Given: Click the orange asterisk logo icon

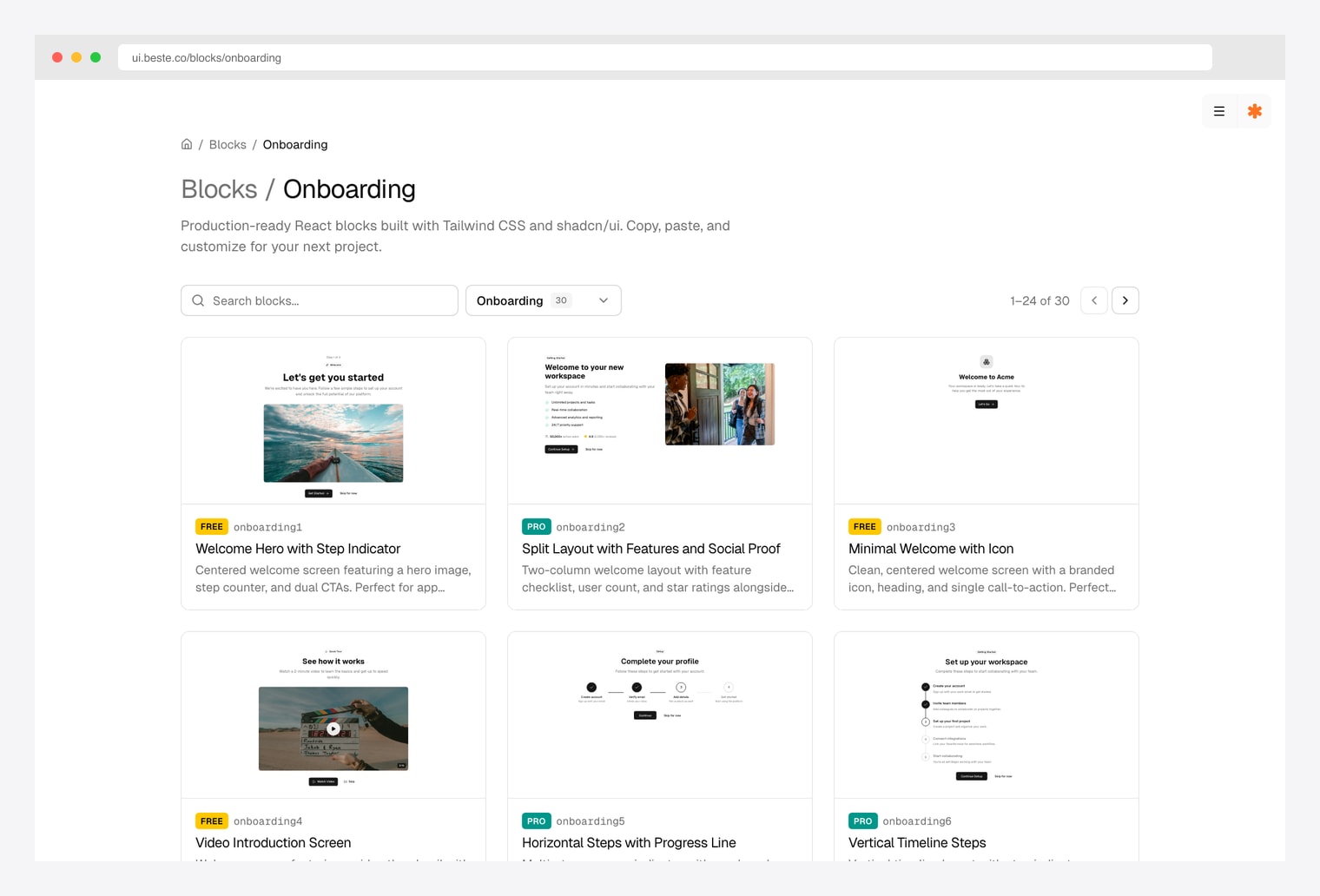Looking at the screenshot, I should coord(1254,111).
